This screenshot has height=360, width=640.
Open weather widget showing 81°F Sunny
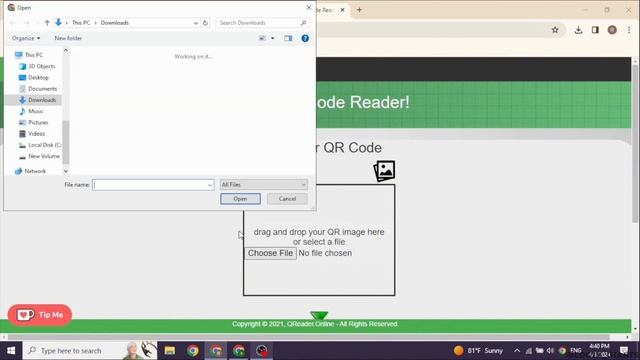478,351
